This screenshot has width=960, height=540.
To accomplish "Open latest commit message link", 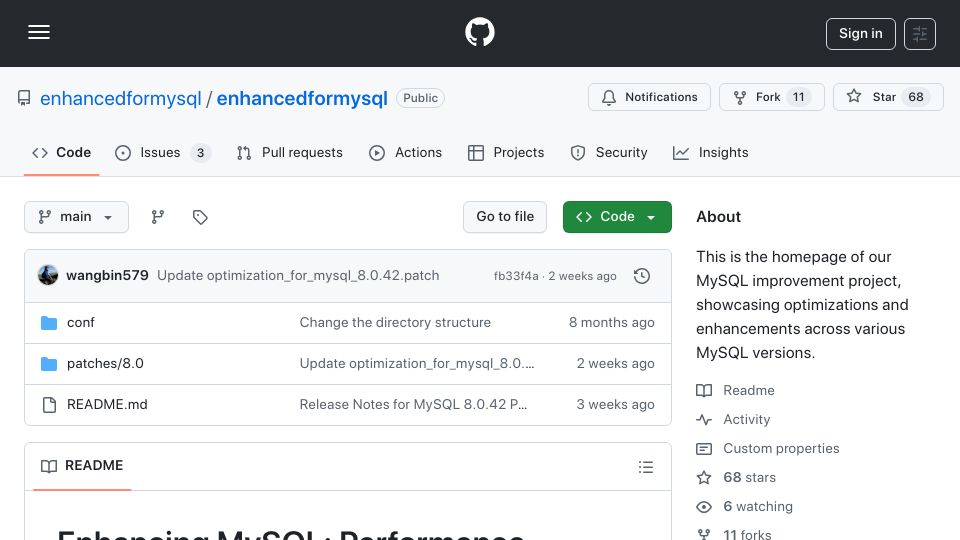I will 298,276.
